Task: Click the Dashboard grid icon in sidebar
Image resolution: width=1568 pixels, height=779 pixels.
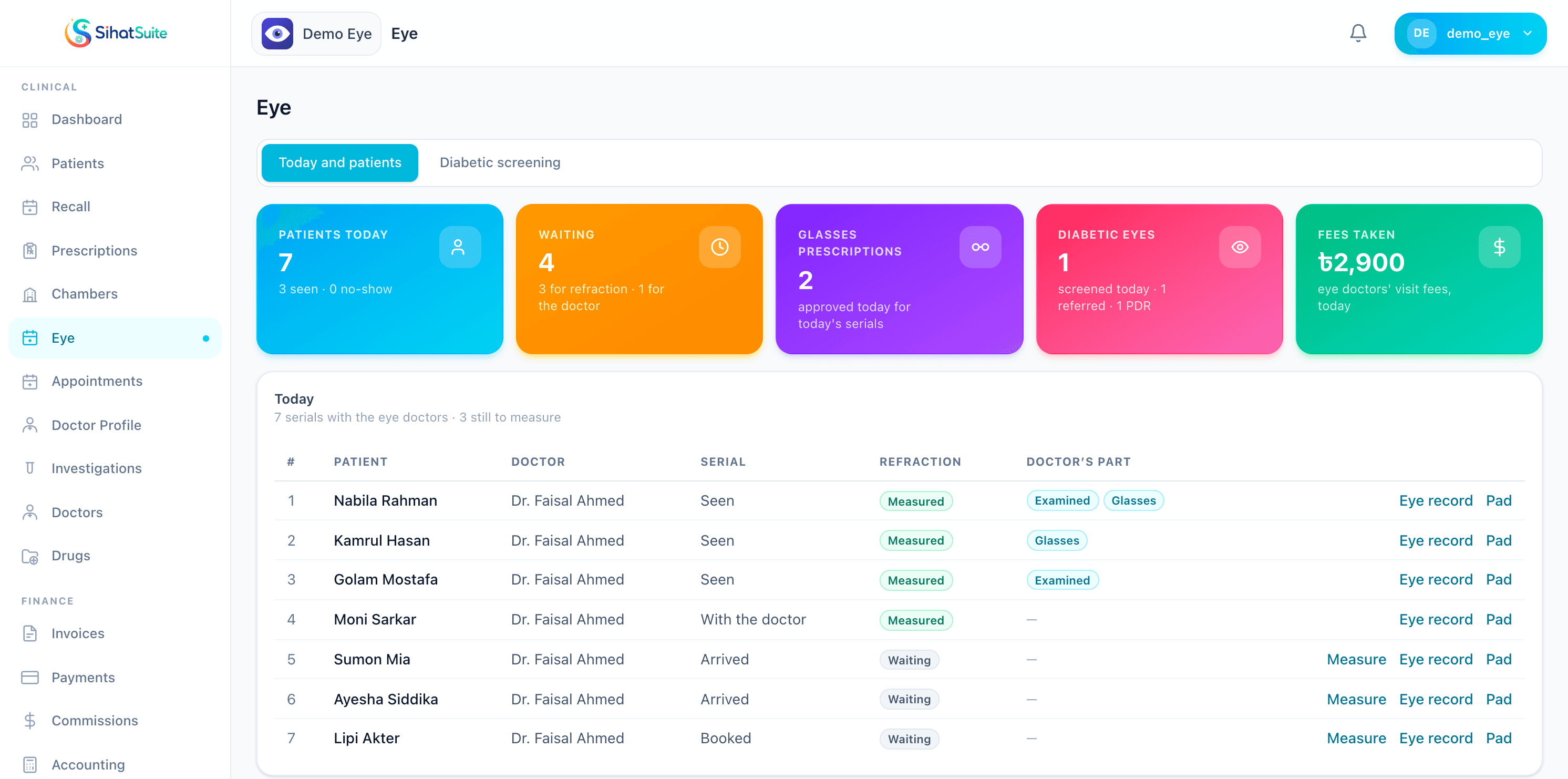Action: (30, 119)
